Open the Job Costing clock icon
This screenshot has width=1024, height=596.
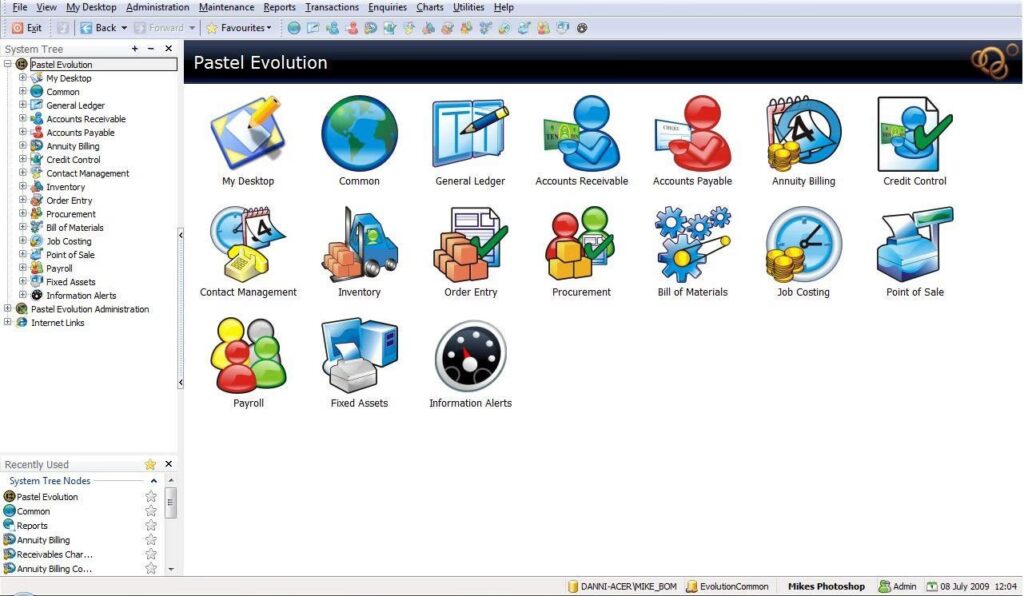(x=804, y=246)
